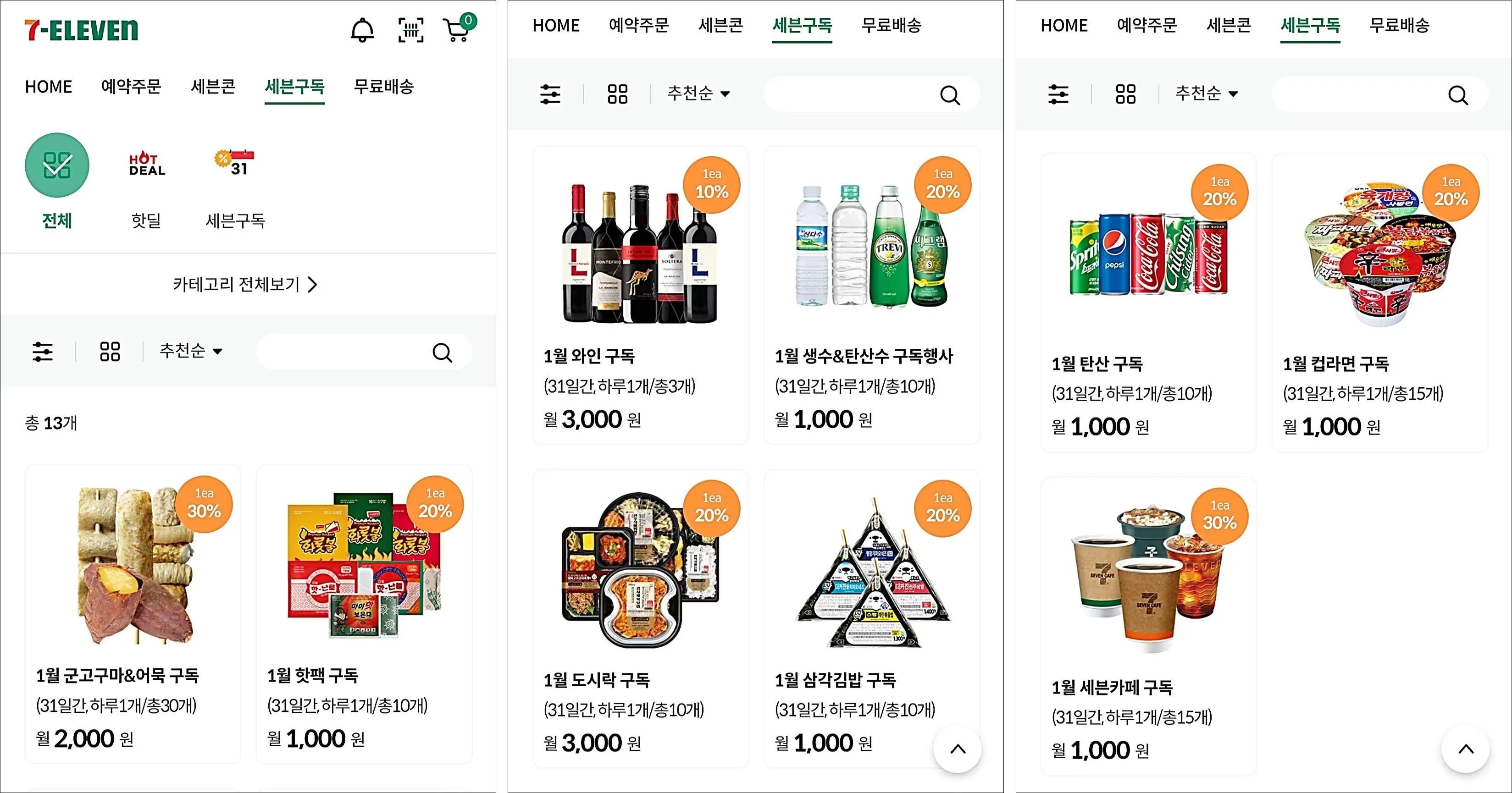Select the 전체 category icon

[x=57, y=165]
